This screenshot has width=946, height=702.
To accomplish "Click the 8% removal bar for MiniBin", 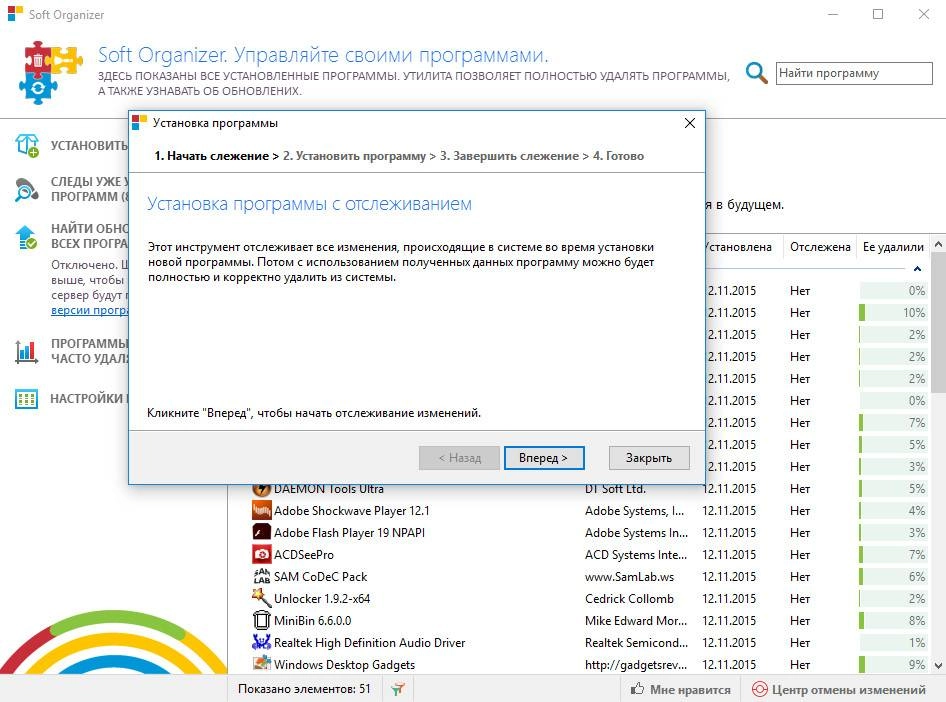I will pyautogui.click(x=892, y=621).
